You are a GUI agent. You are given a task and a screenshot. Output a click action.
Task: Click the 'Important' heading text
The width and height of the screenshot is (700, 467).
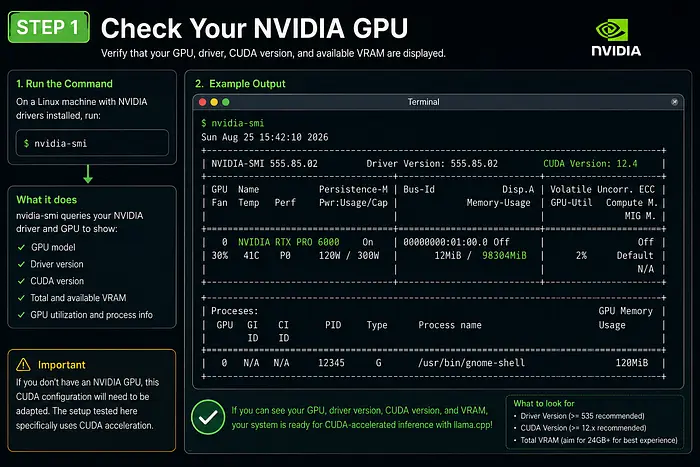(62, 365)
